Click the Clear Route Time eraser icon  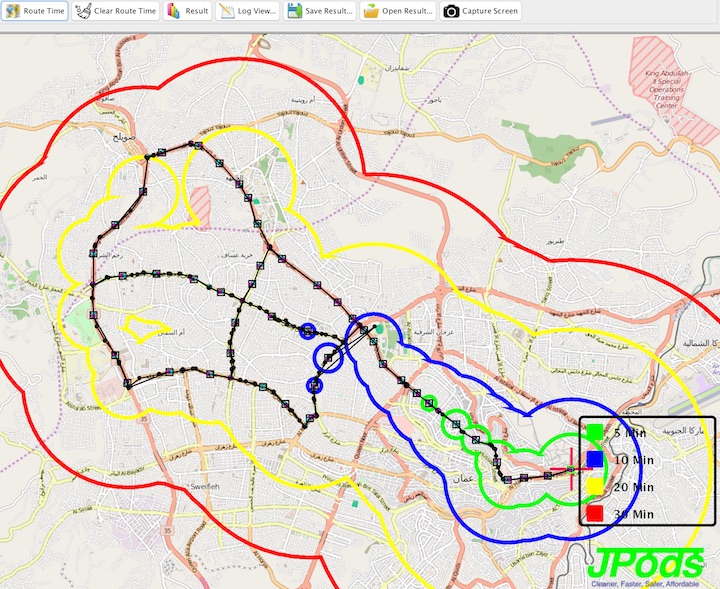pyautogui.click(x=82, y=11)
